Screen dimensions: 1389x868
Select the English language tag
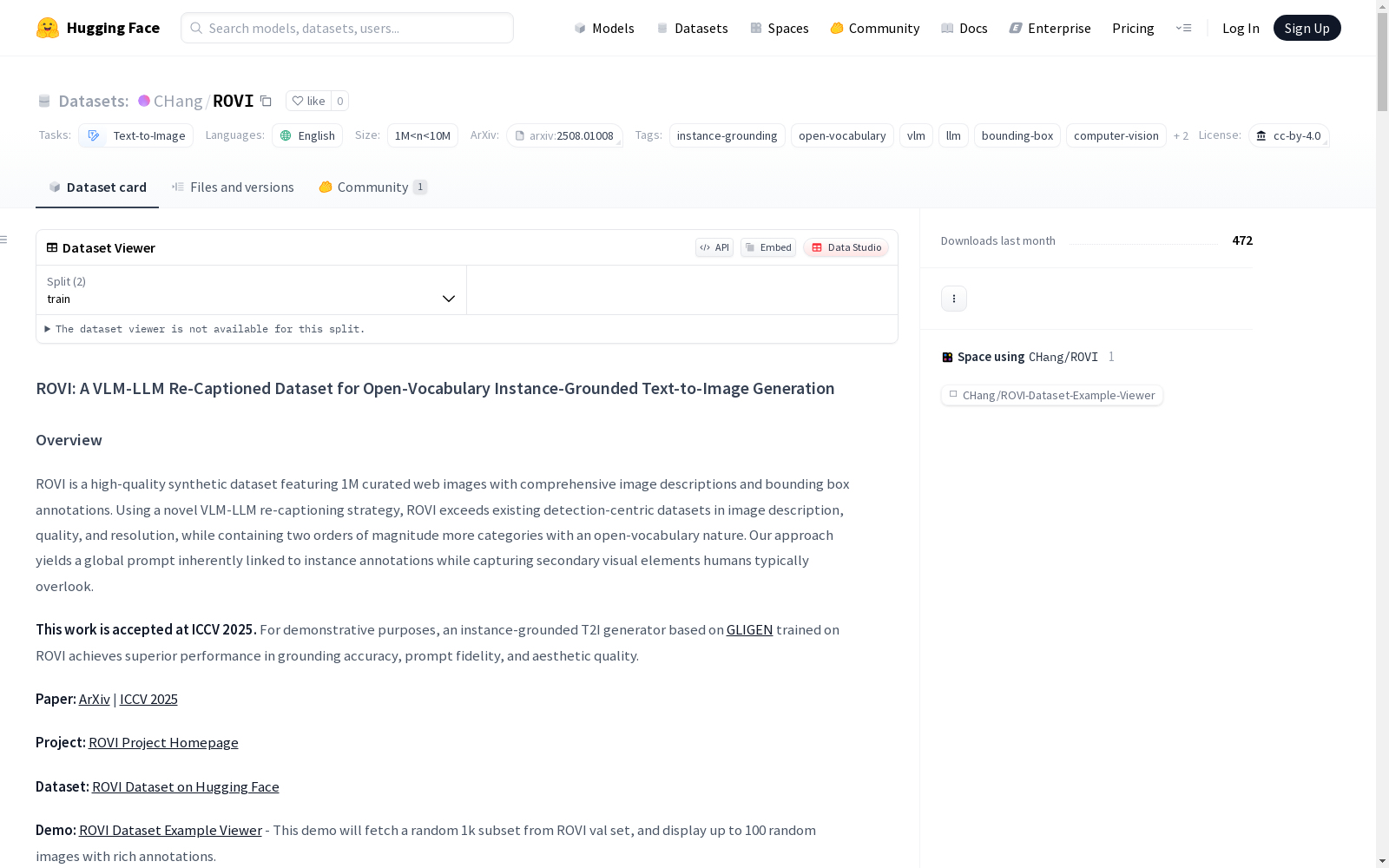point(307,135)
